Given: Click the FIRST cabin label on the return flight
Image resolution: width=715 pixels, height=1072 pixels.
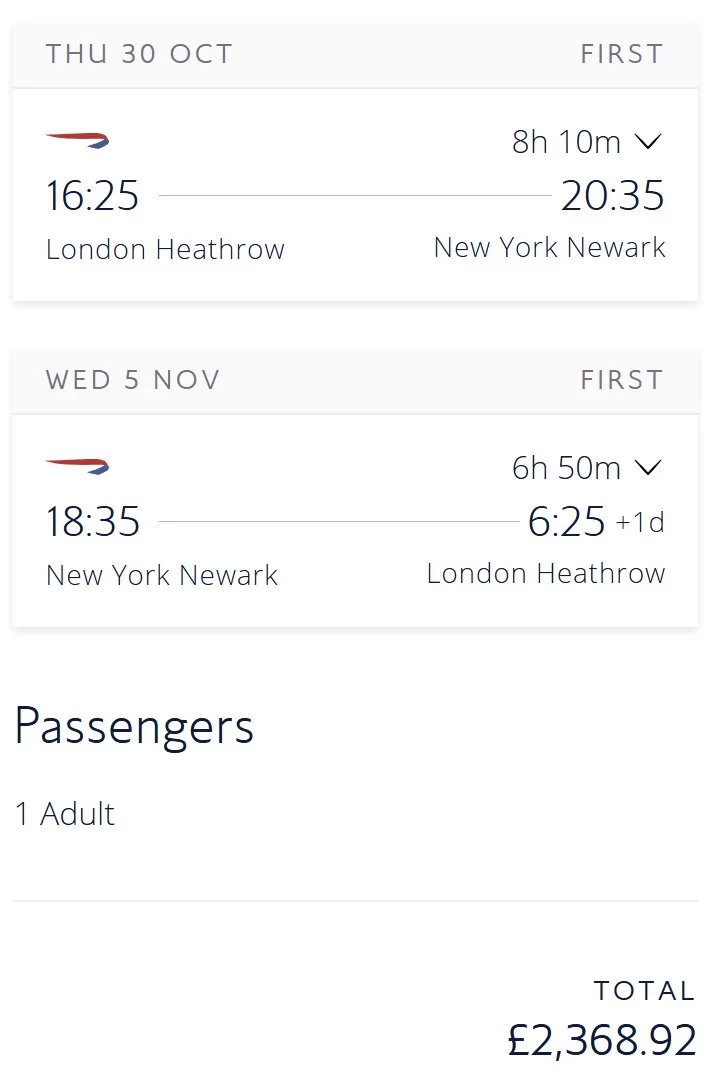Looking at the screenshot, I should coord(622,379).
